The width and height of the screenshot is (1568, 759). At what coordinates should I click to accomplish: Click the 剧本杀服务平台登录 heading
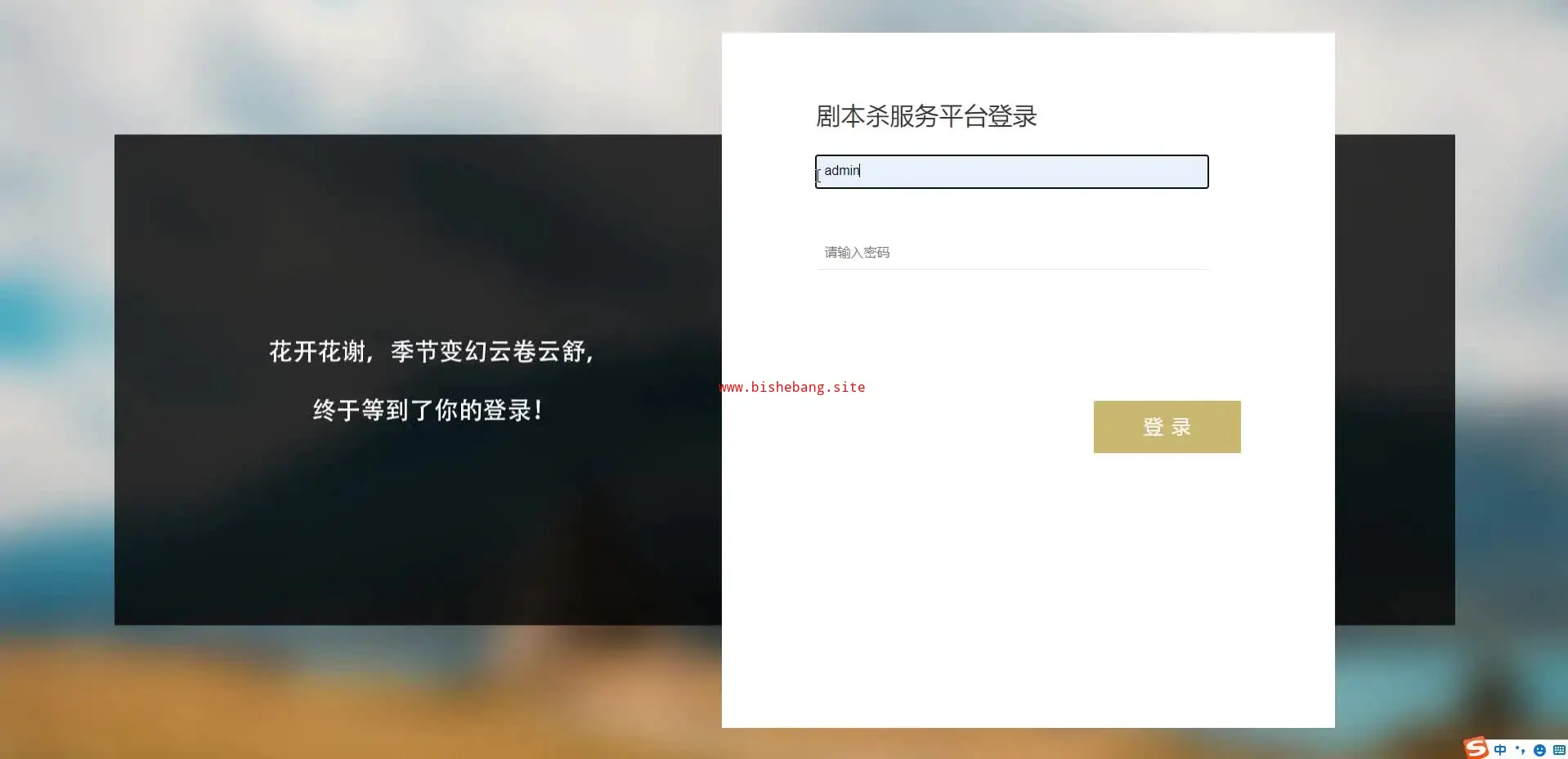(x=926, y=116)
